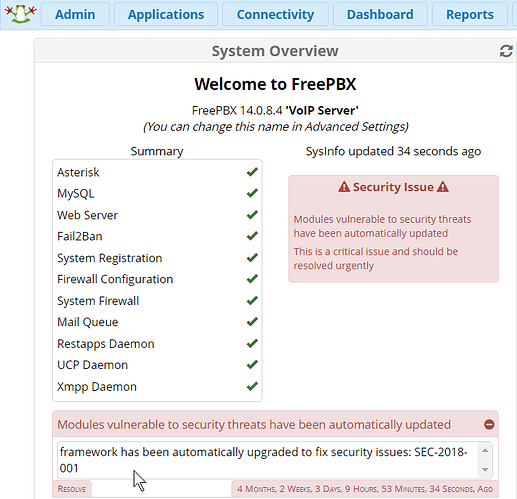Select the UCP Daemon row label
The image size is (517, 499).
pyautogui.click(x=93, y=365)
